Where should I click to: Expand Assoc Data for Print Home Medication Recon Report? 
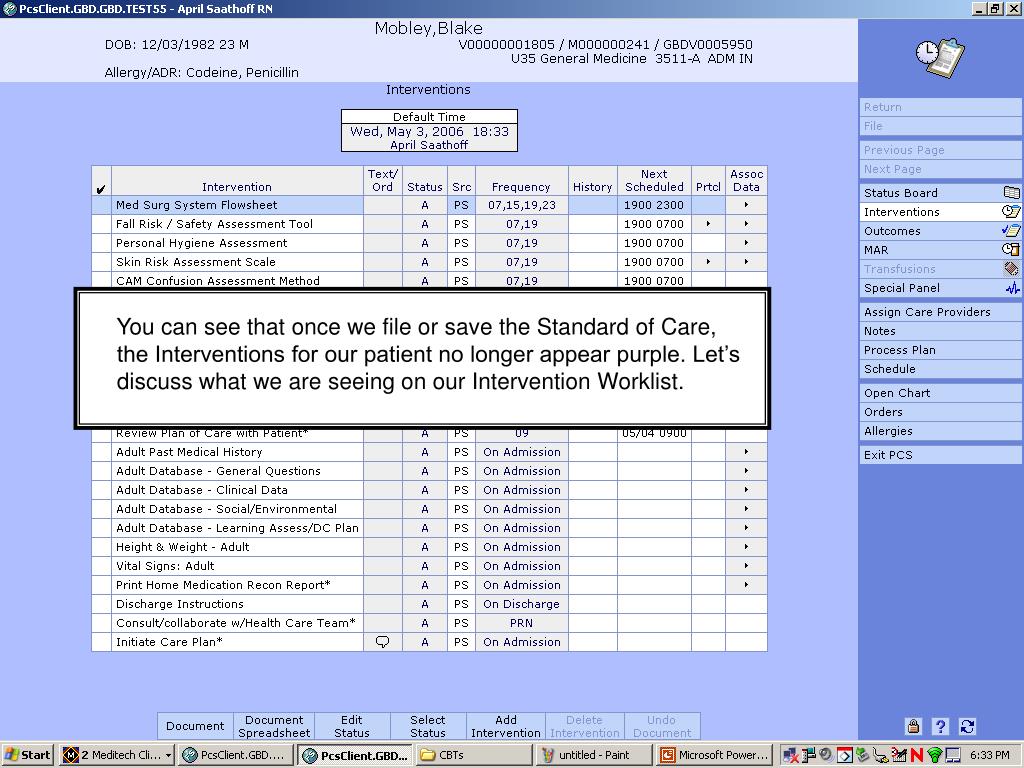(746, 585)
